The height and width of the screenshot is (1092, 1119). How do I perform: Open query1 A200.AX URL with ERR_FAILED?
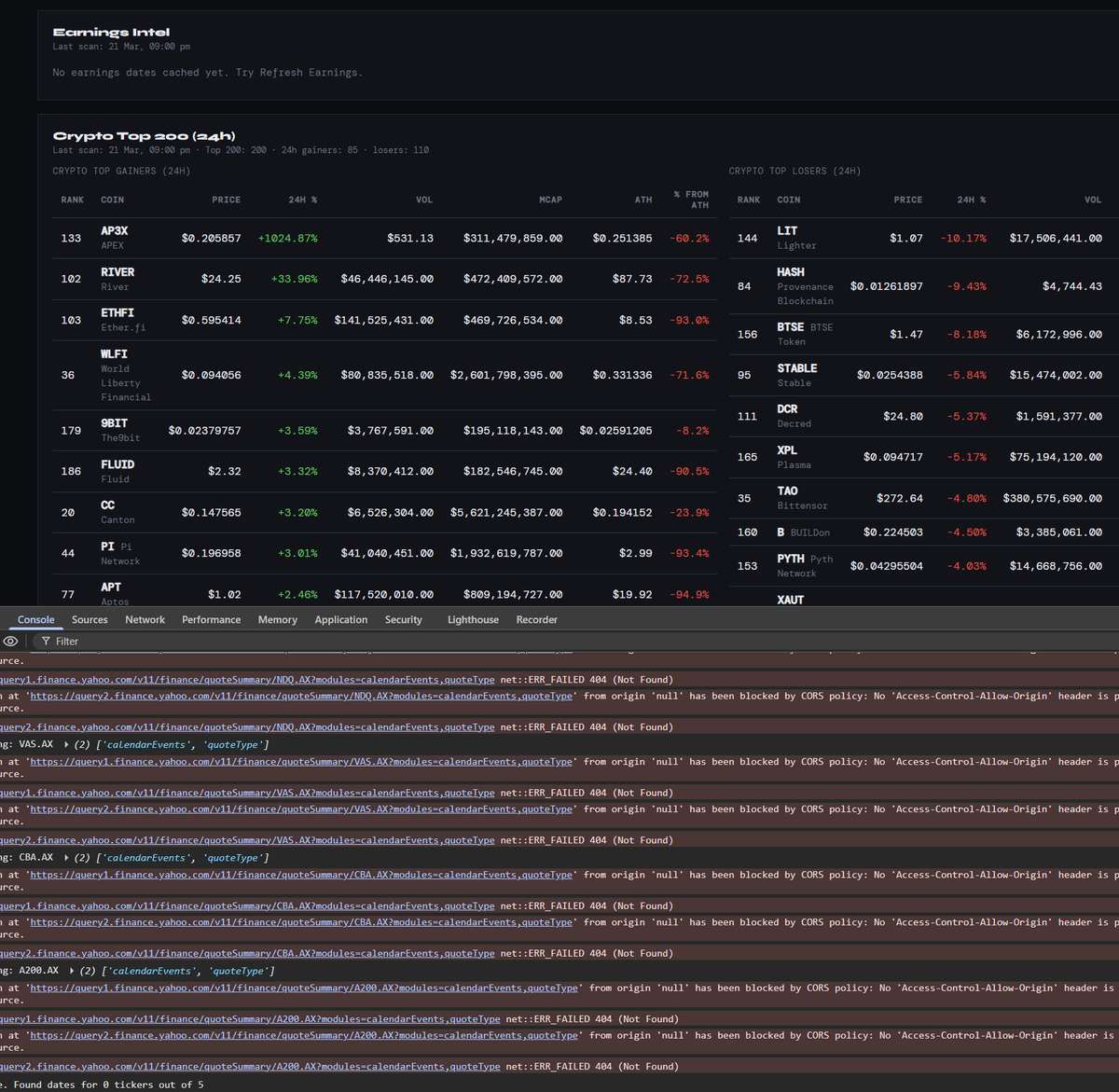250,1019
